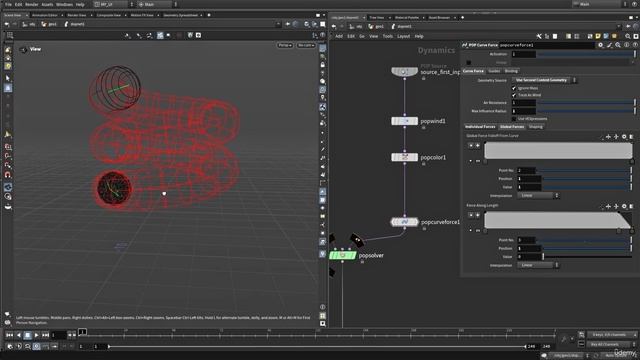Click the geo1 path segment in Scene View
The height and width of the screenshot is (360, 640).
click(49, 24)
